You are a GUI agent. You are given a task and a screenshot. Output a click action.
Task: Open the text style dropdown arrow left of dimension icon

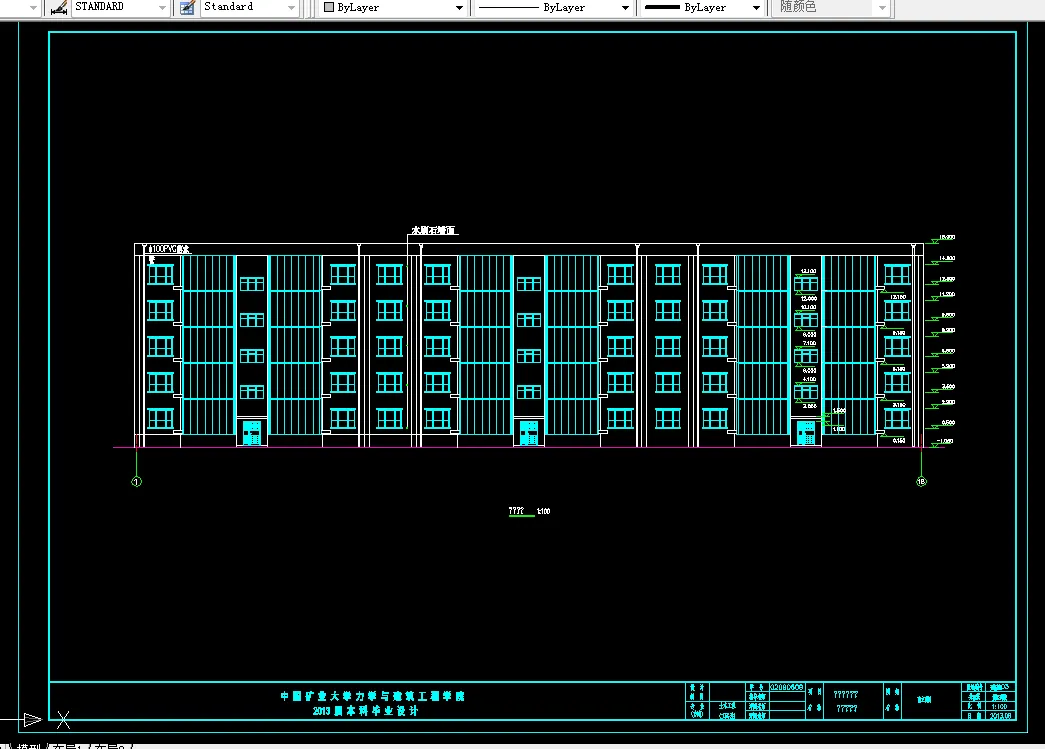tap(33, 8)
